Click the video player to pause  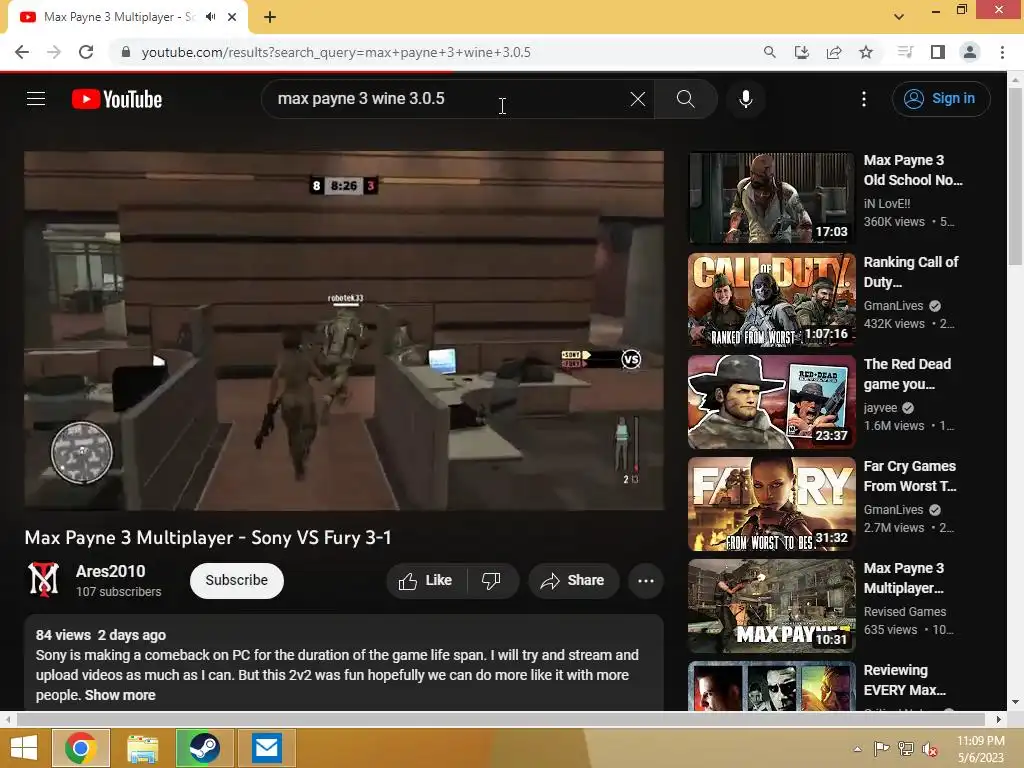point(344,330)
